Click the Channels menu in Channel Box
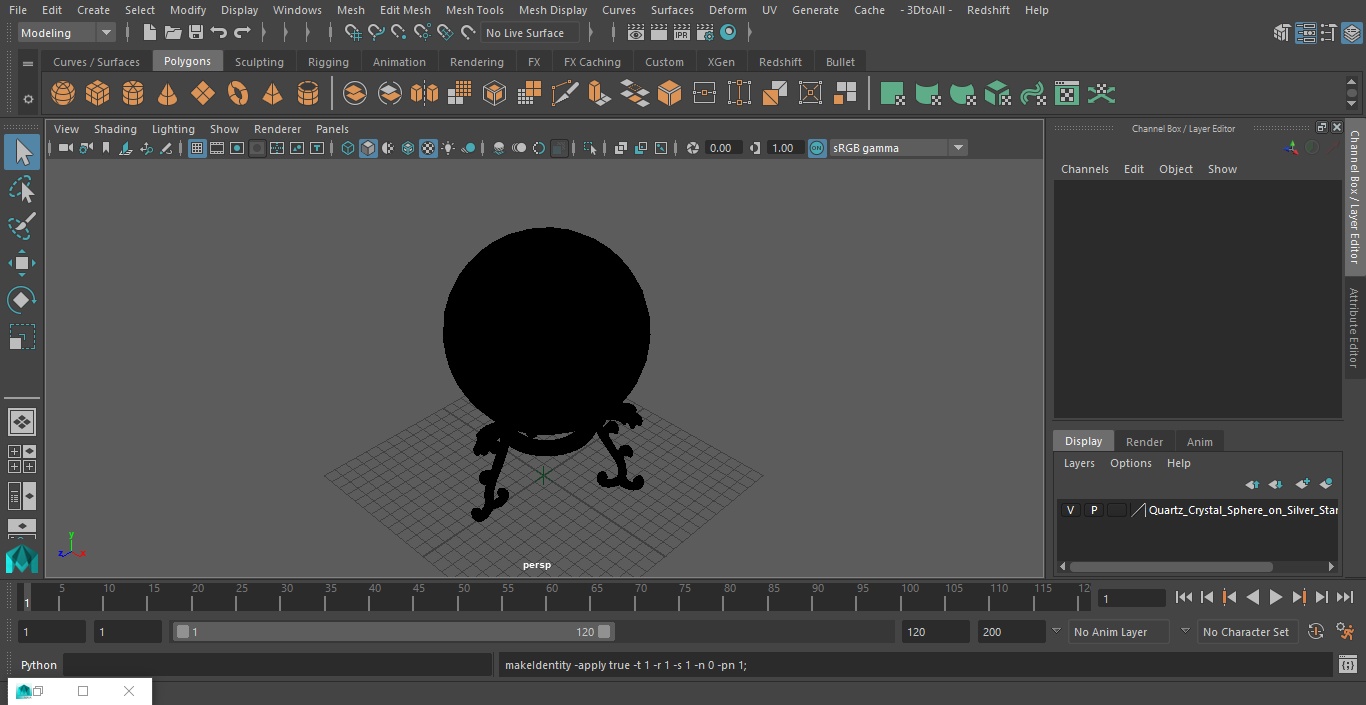This screenshot has height=705, width=1366. (x=1085, y=169)
